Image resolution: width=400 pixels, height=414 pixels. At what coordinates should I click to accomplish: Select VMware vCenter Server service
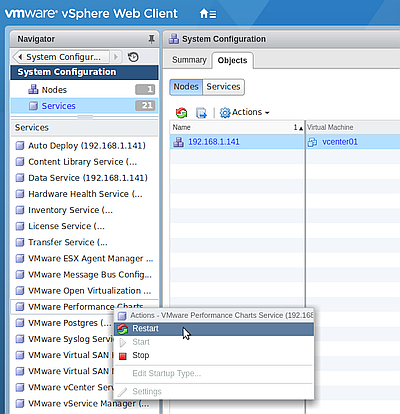(x=63, y=387)
